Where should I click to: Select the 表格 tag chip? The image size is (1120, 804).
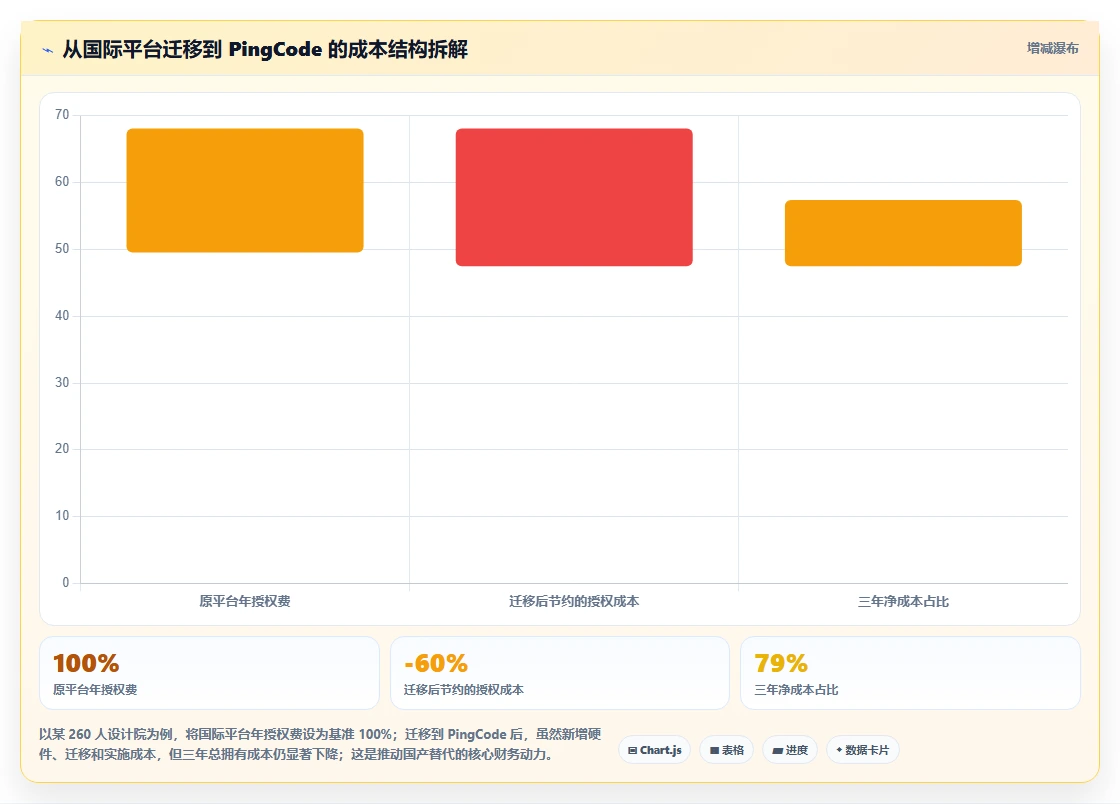coord(726,750)
